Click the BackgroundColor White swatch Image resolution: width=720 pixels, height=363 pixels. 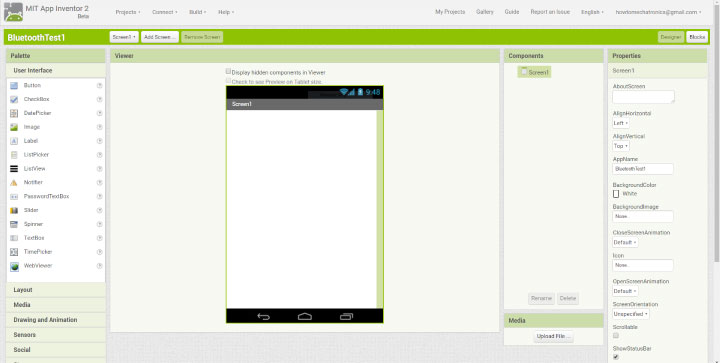616,194
